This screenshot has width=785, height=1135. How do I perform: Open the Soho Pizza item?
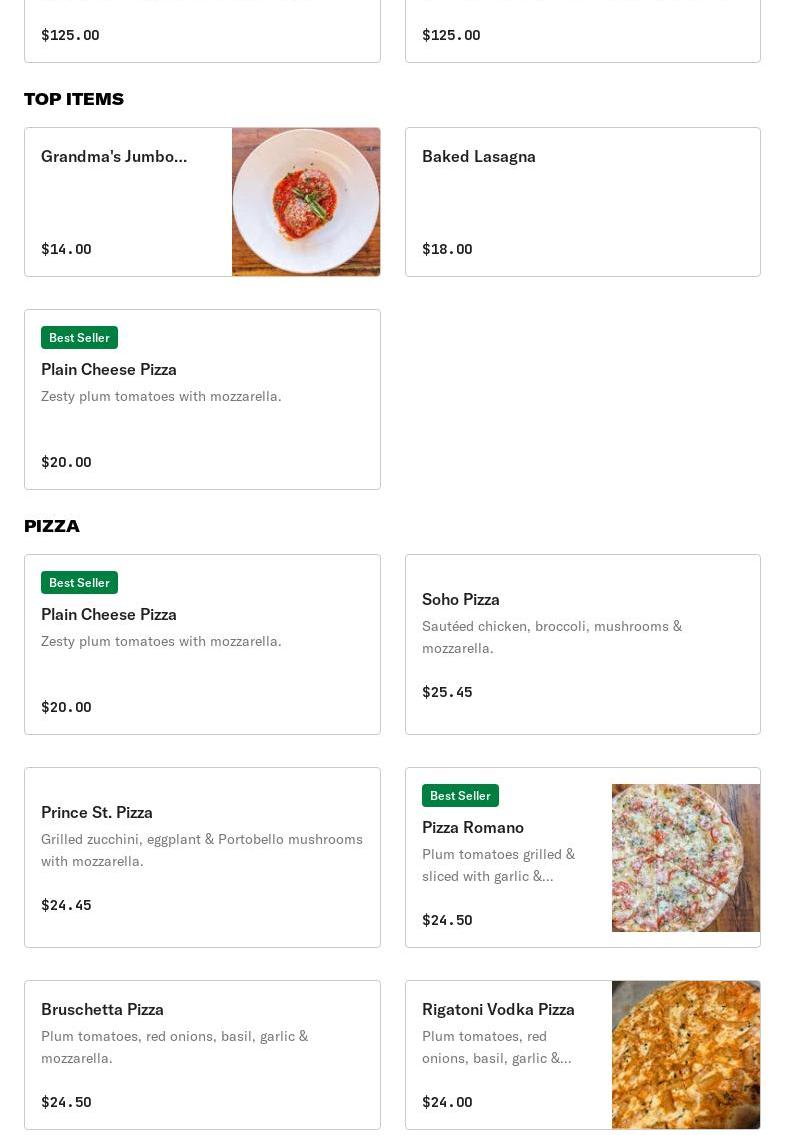pos(461,599)
